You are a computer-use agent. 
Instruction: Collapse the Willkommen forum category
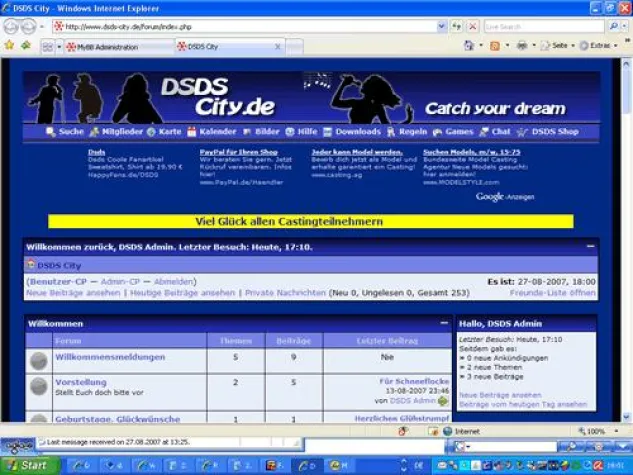pyautogui.click(x=444, y=324)
